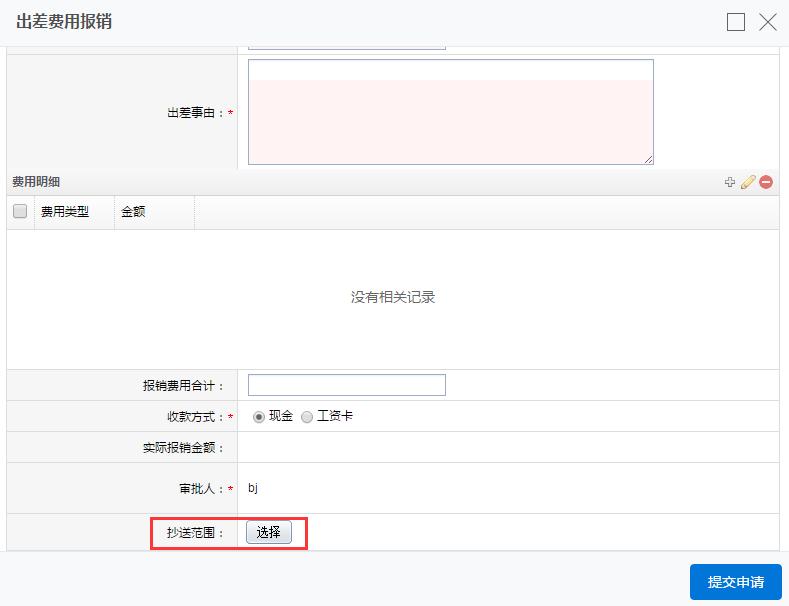Click the 没有相关记录 empty table message
Screen dimensions: 789x606
[393, 297]
